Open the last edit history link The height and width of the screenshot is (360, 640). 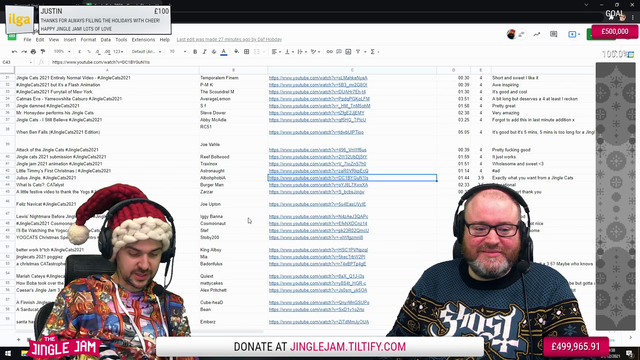click(x=229, y=40)
